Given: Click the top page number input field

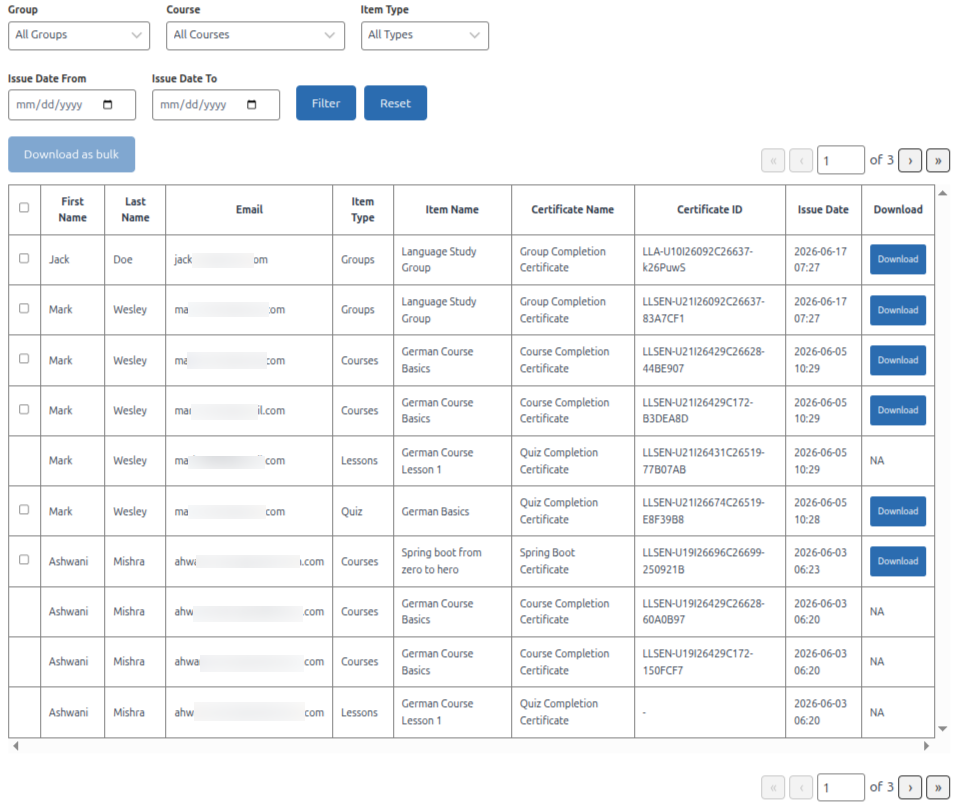Looking at the screenshot, I should pyautogui.click(x=841, y=161).
